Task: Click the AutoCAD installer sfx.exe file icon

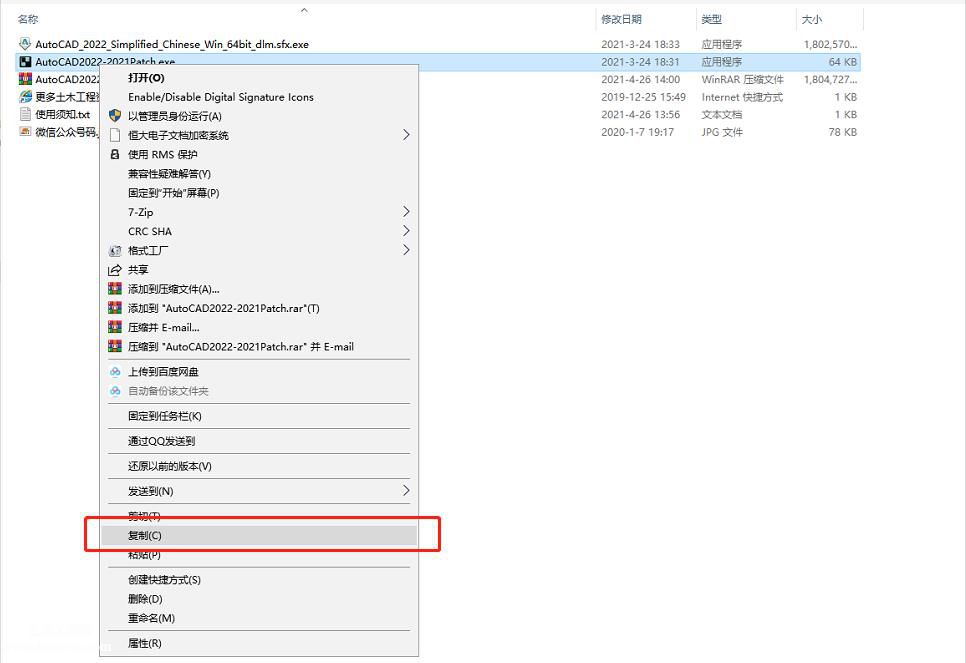Action: pos(25,44)
